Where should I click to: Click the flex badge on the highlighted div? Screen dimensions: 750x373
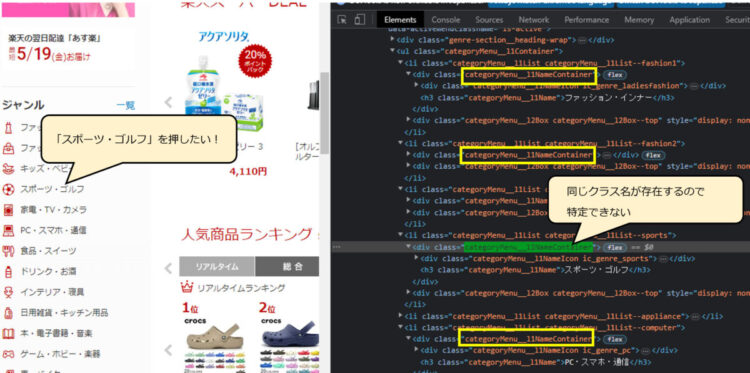pos(615,247)
